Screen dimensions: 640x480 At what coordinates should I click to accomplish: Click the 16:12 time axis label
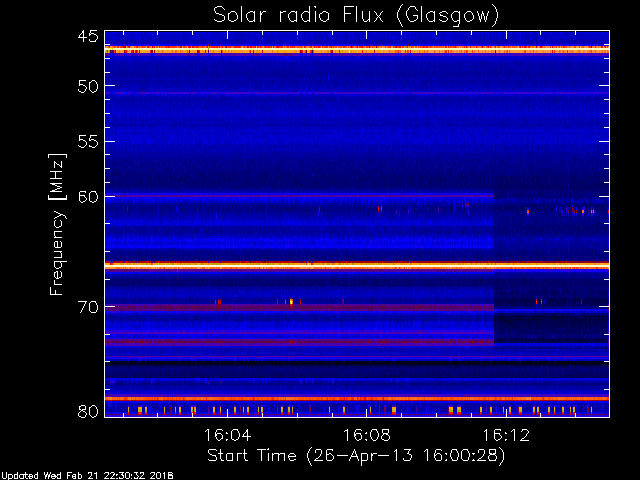[506, 435]
